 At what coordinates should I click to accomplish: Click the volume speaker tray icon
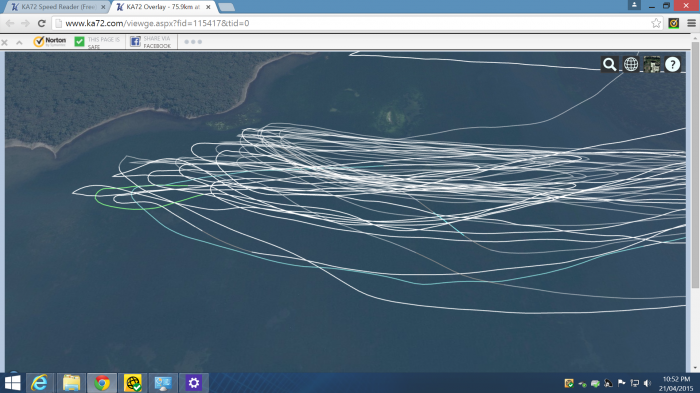648,383
